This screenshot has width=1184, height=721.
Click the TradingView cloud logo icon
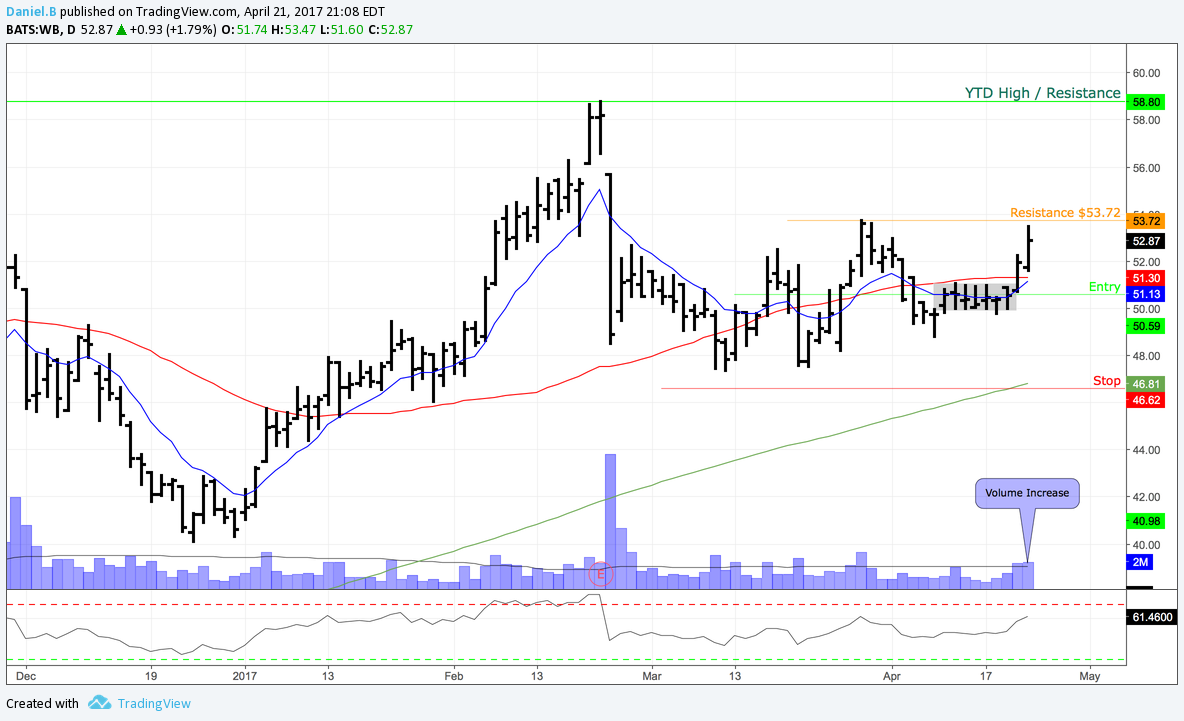click(99, 703)
